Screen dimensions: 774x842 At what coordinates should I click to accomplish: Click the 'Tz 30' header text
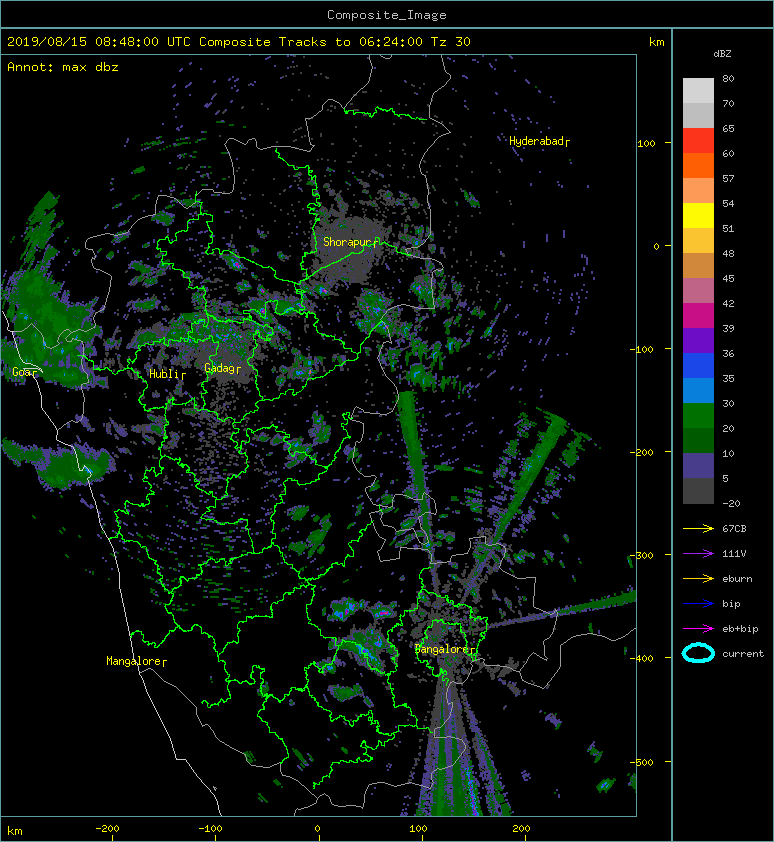point(450,42)
